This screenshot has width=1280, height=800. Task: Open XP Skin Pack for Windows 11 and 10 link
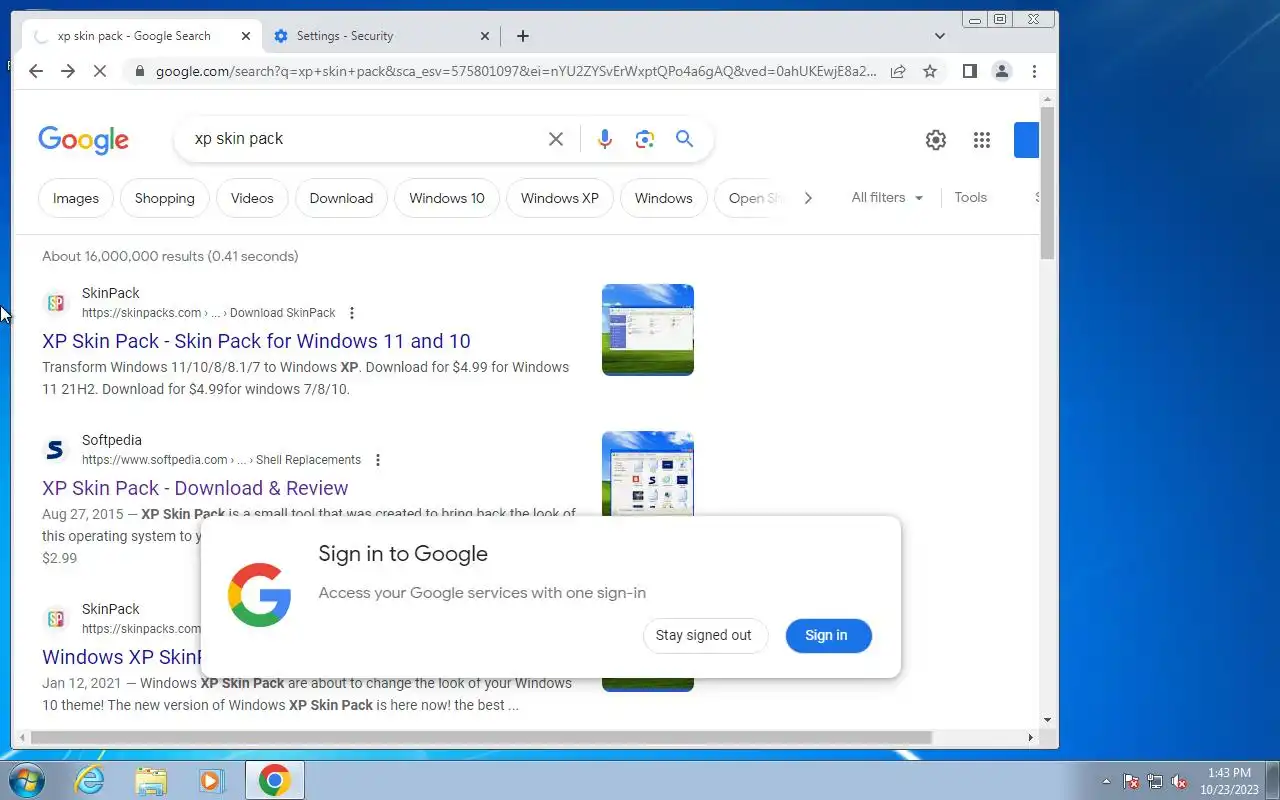[x=256, y=341]
